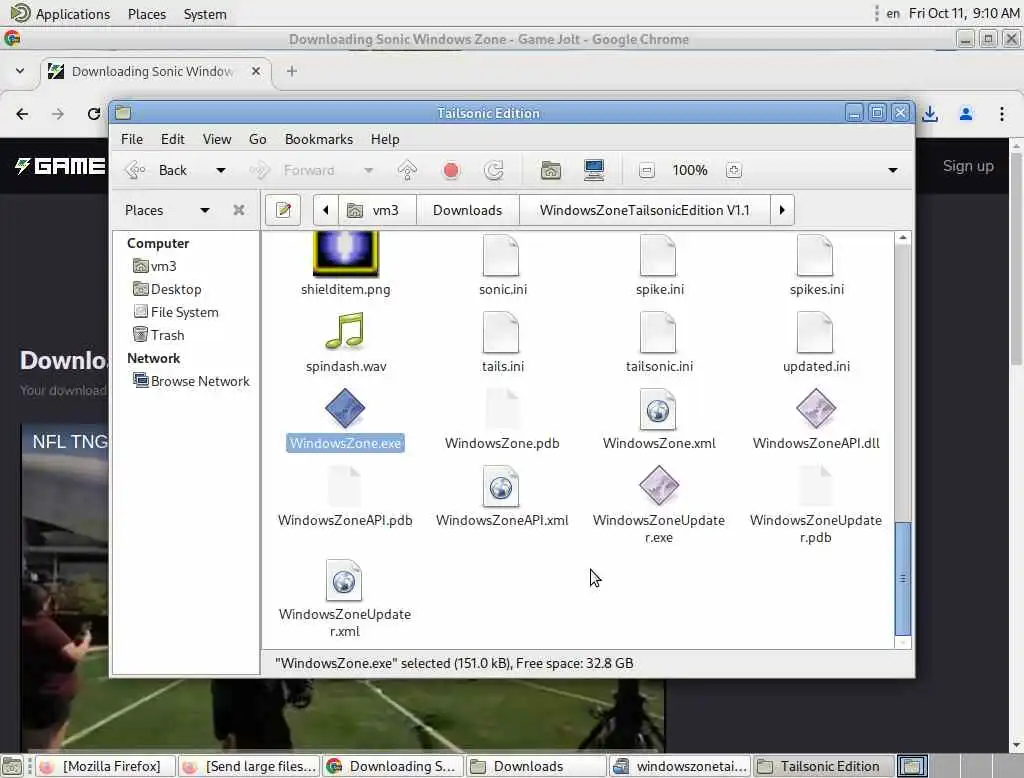Screen dimensions: 1024x778
Task: Open the View menu
Action: click(x=217, y=139)
